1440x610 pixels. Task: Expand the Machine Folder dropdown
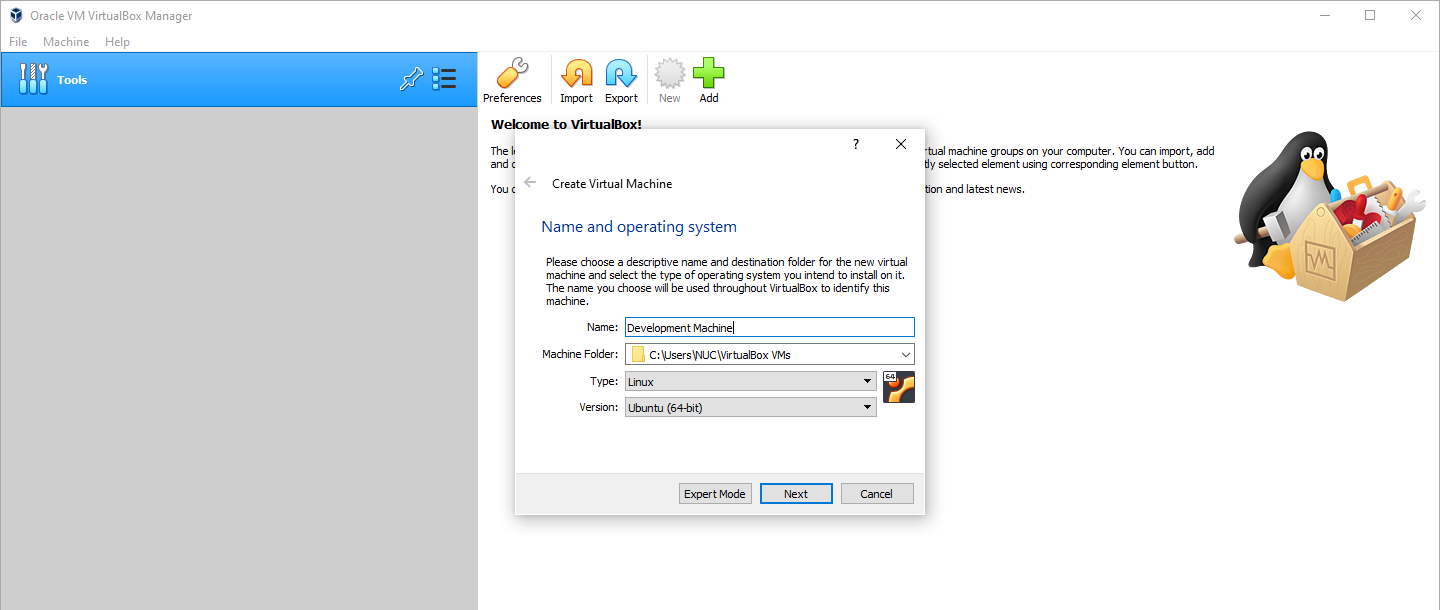point(905,354)
